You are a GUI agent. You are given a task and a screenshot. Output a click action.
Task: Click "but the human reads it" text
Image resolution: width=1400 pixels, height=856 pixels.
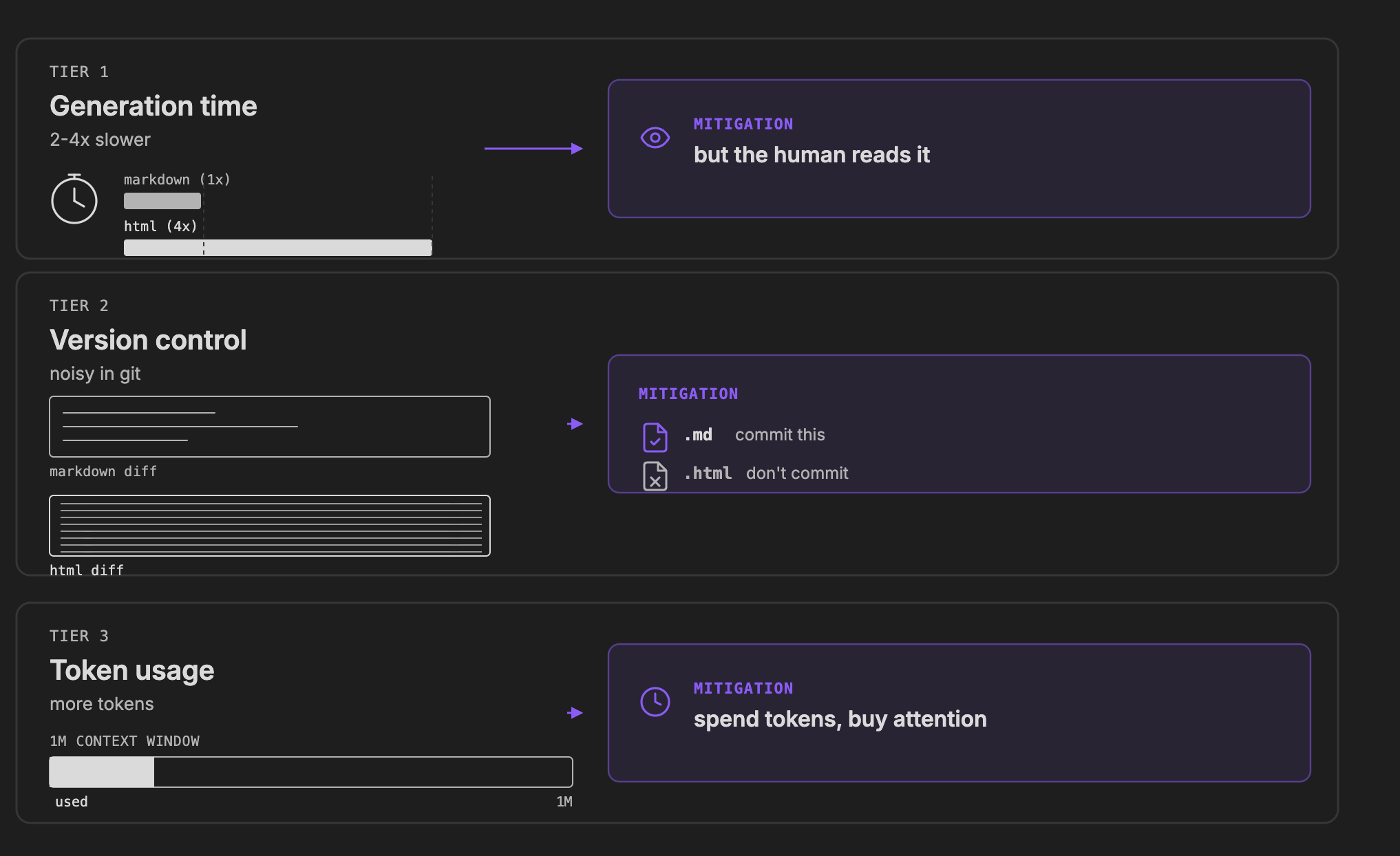click(812, 155)
